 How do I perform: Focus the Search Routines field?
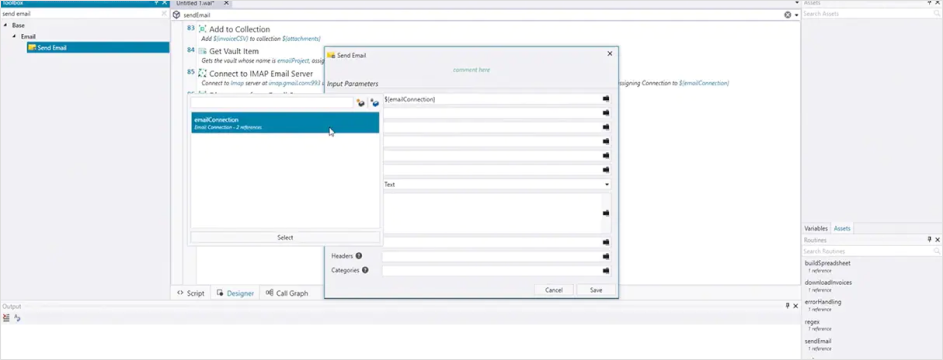(x=867, y=251)
